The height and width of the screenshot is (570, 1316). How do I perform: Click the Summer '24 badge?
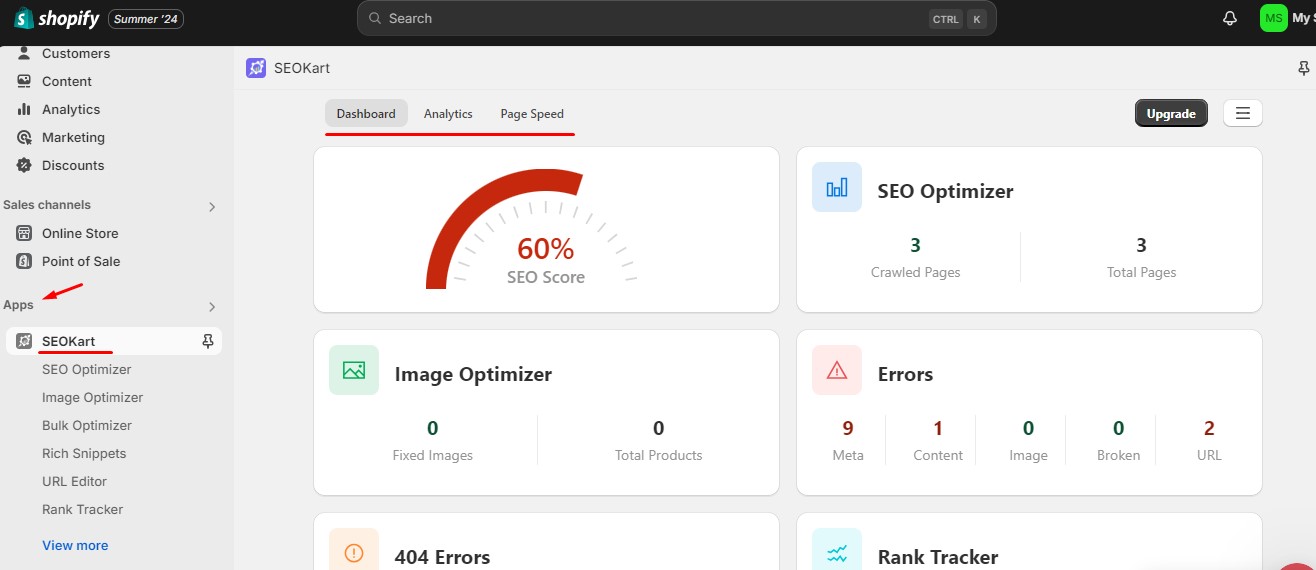point(146,19)
